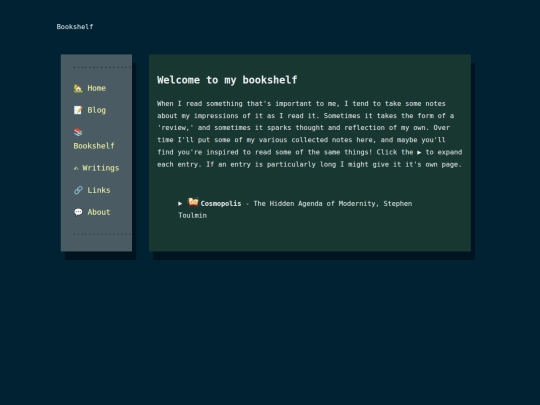Click the house icon beside Home
Image resolution: width=540 pixels, height=405 pixels.
point(78,89)
